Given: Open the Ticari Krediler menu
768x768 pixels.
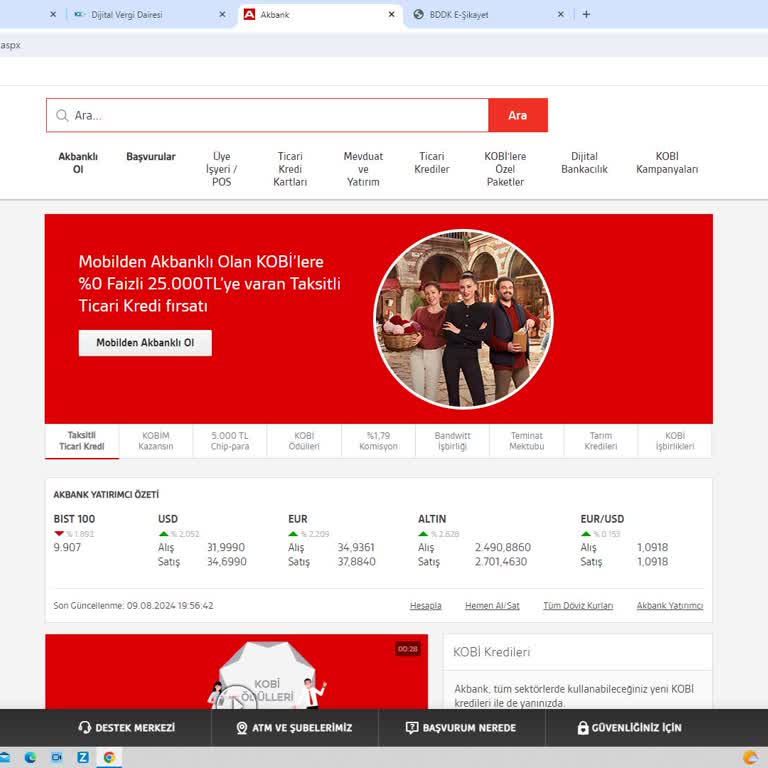Looking at the screenshot, I should click(432, 163).
